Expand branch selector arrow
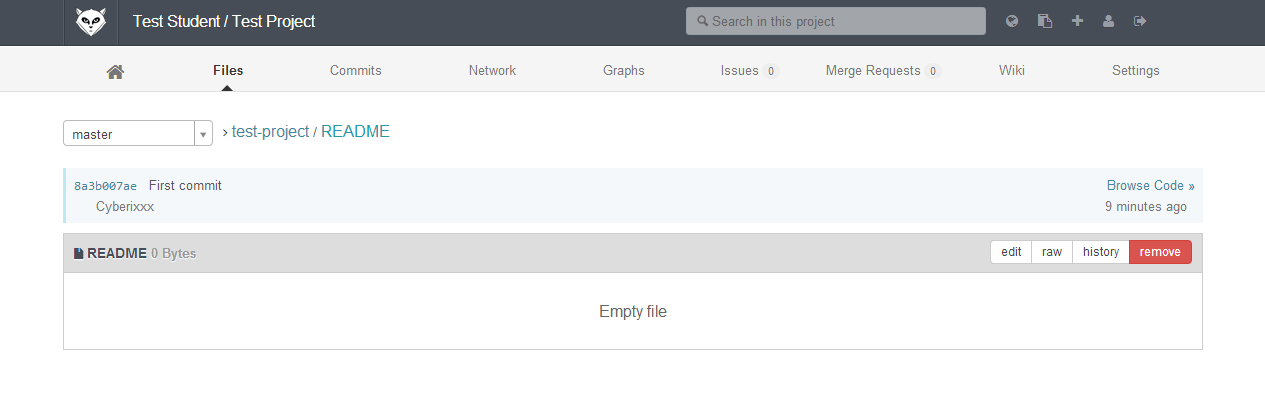This screenshot has height=399, width=1265. click(x=203, y=134)
